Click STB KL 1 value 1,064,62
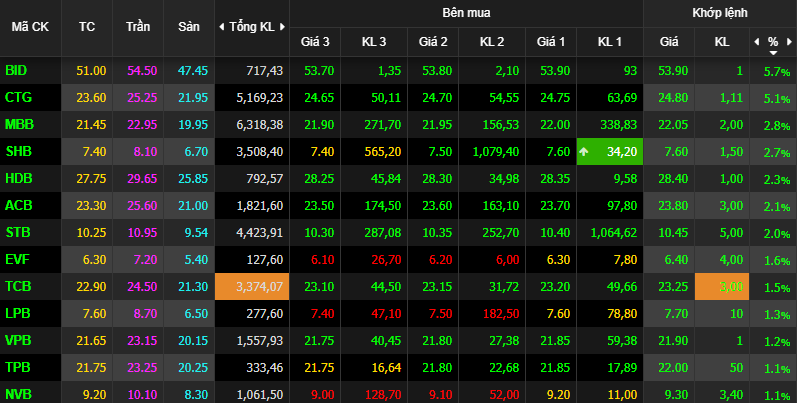The image size is (797, 403). [x=614, y=233]
